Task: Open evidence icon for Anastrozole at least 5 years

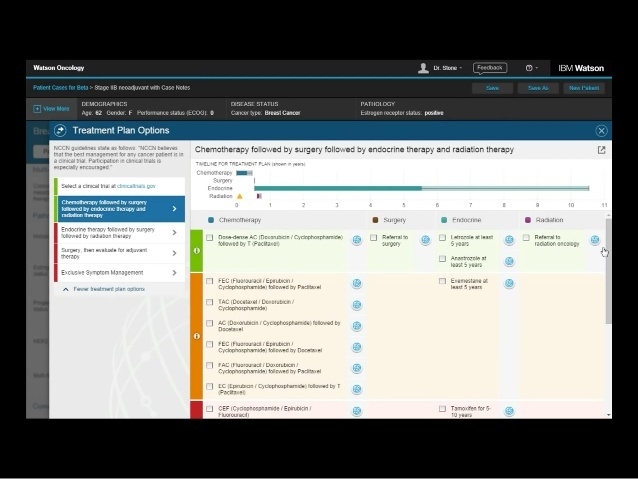Action: (x=509, y=261)
